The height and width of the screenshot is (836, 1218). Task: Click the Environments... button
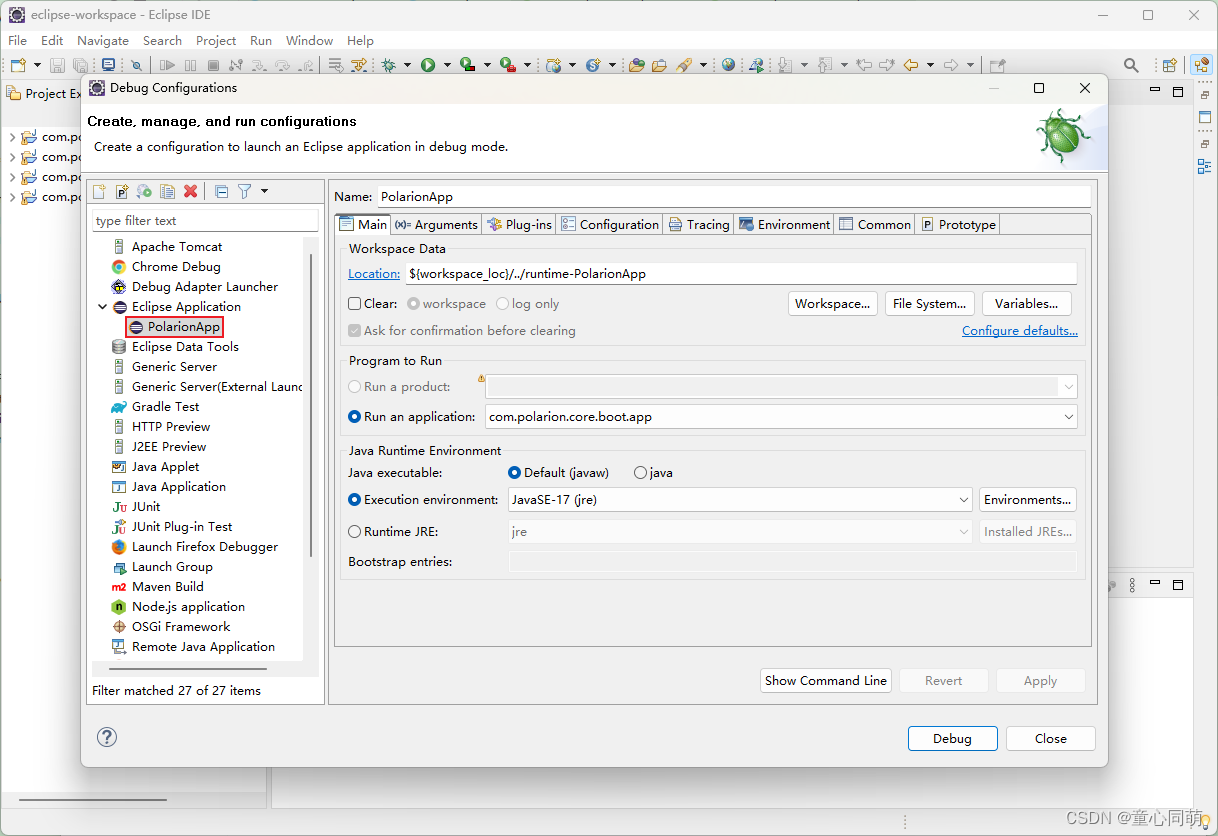point(1028,499)
